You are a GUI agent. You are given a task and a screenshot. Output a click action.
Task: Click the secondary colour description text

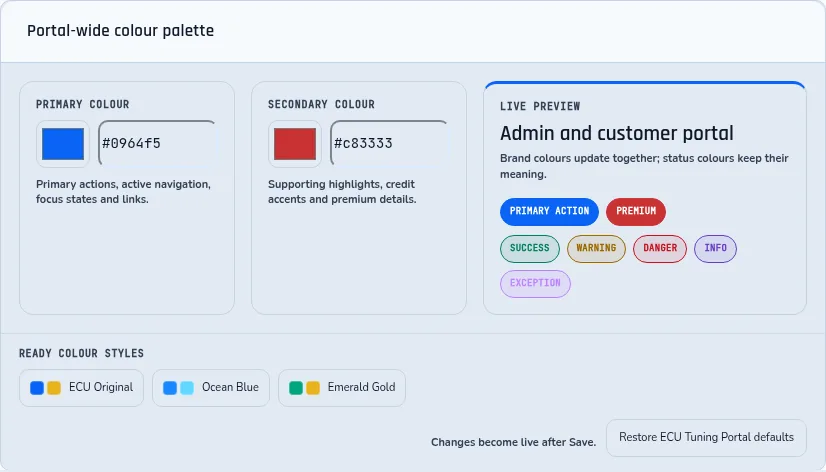point(342,192)
